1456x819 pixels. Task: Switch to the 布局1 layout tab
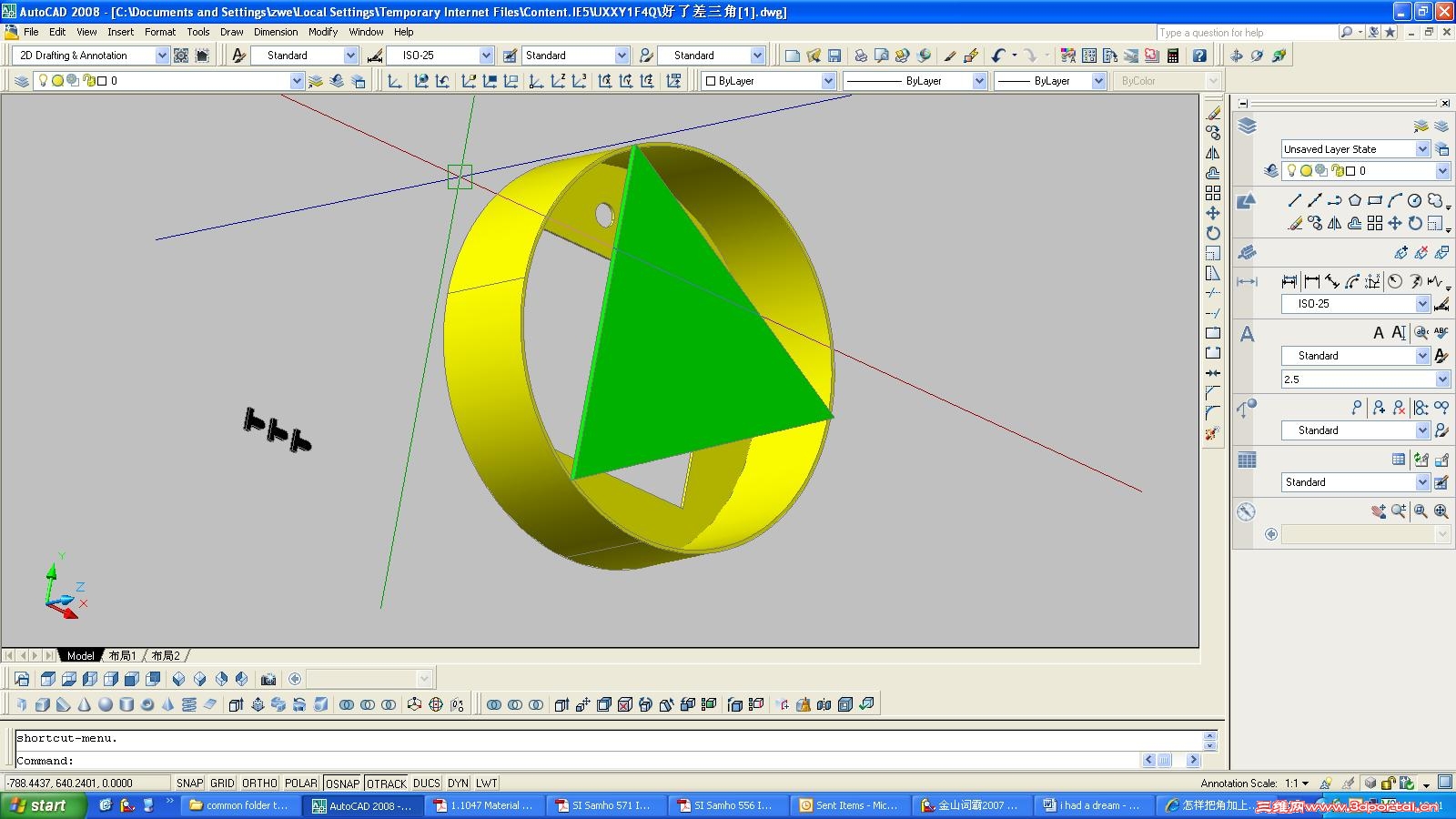(122, 656)
